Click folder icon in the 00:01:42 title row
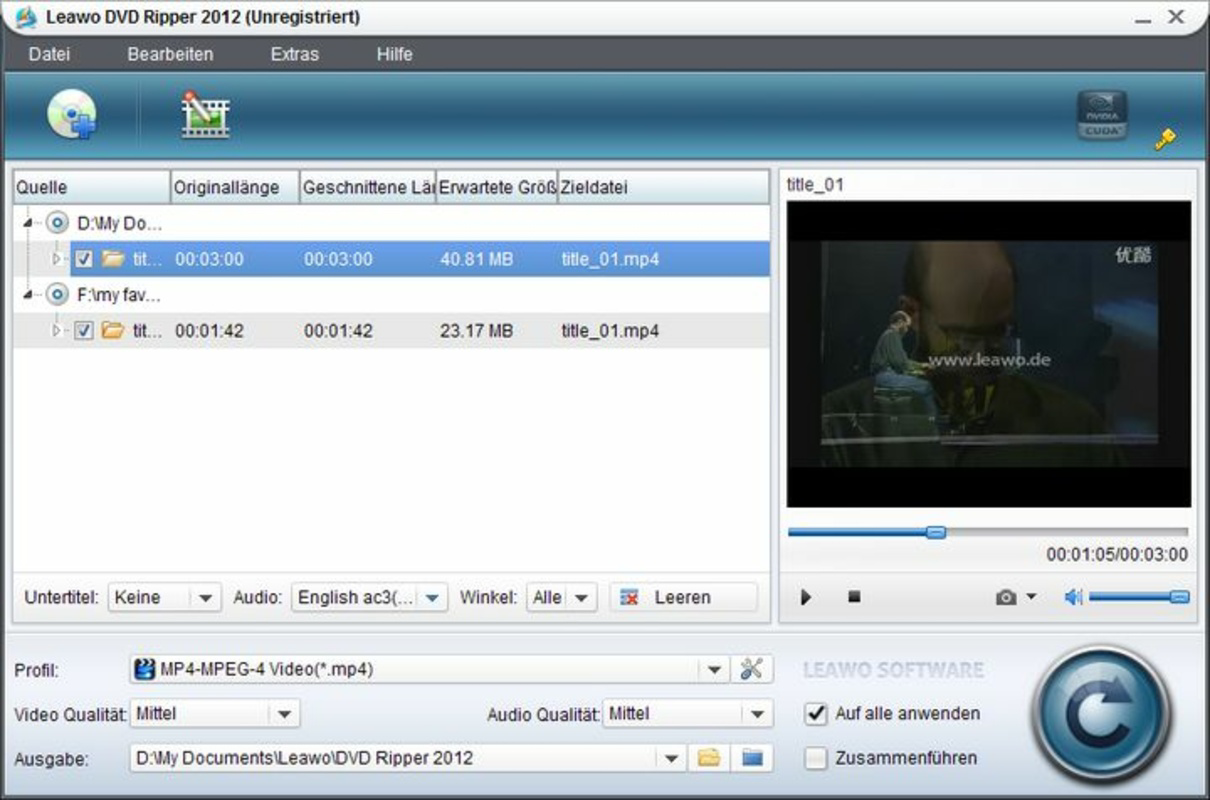The image size is (1210, 800). (113, 330)
